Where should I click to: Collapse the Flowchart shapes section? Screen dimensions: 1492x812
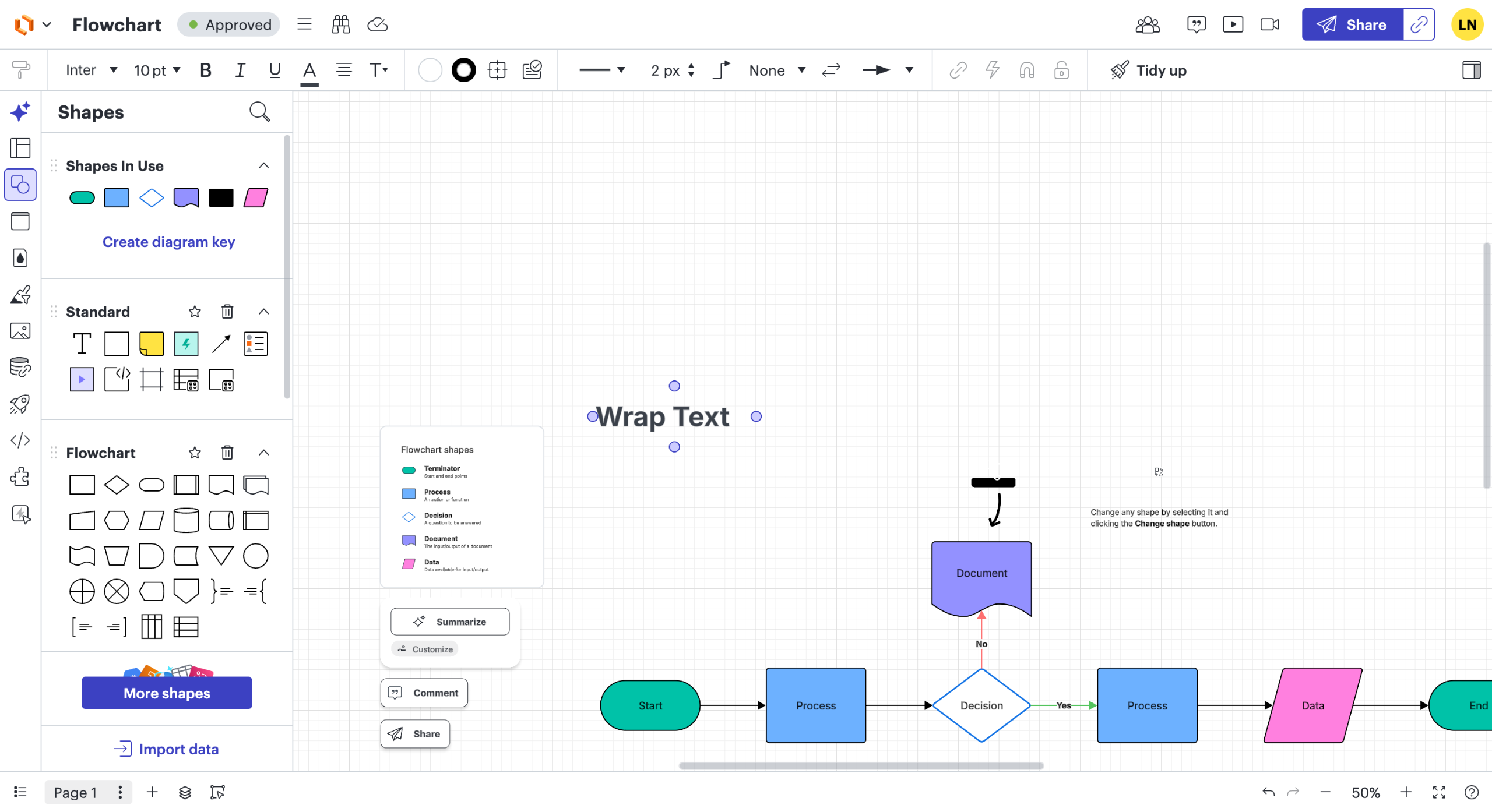click(x=264, y=453)
